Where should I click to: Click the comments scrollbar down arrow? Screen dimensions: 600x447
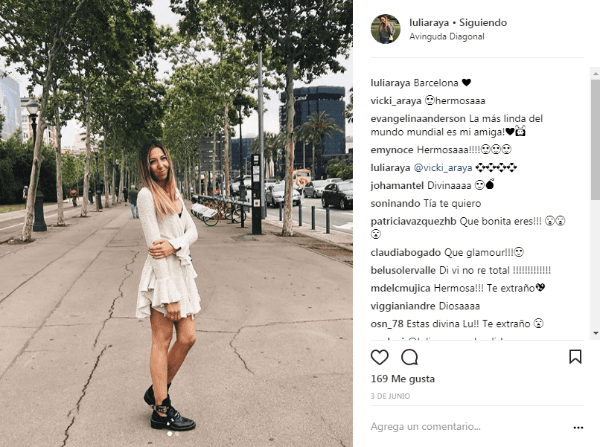pos(595,333)
